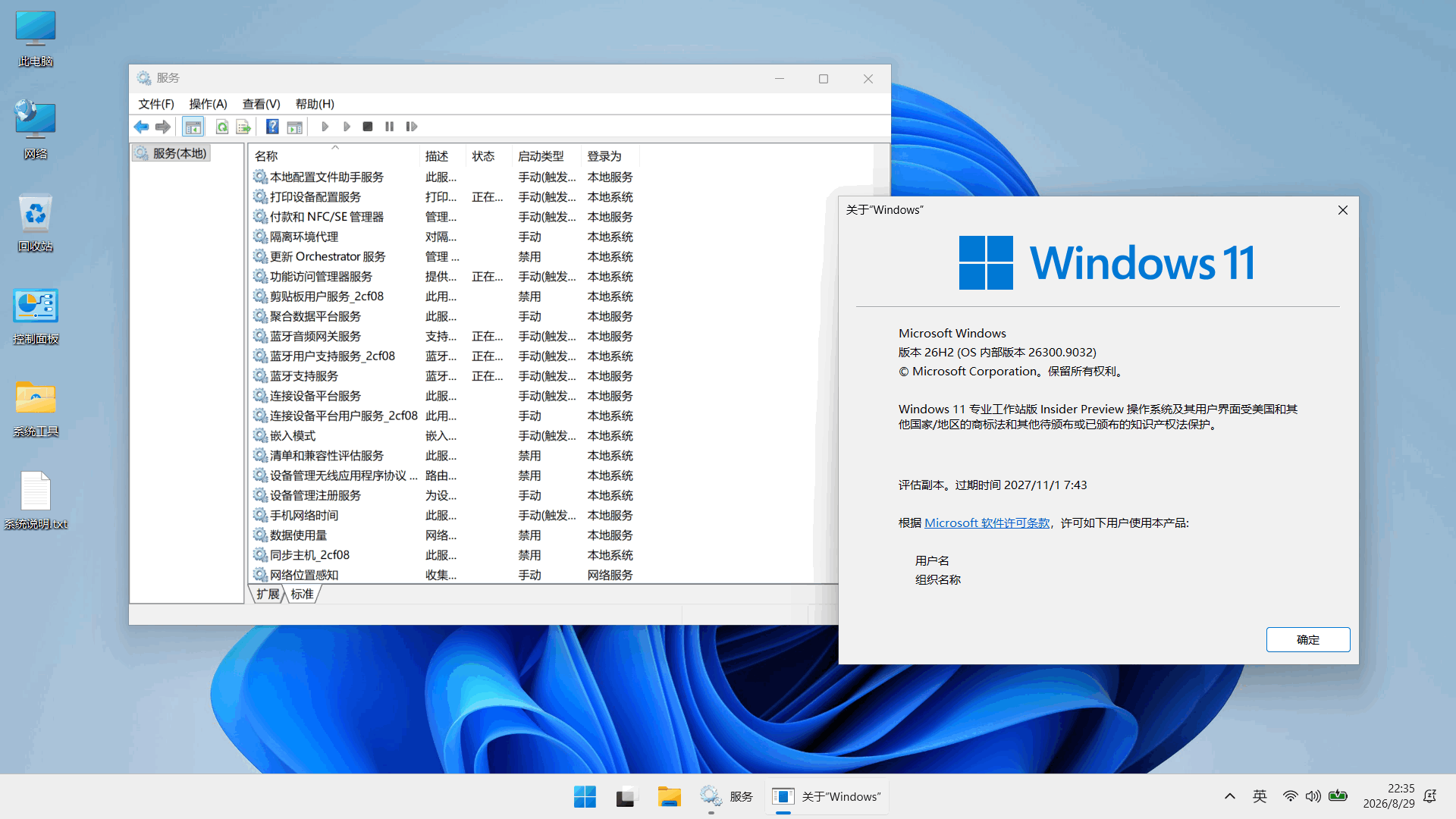Select the 回收站 desktop icon
1456x819 pixels.
pyautogui.click(x=36, y=223)
